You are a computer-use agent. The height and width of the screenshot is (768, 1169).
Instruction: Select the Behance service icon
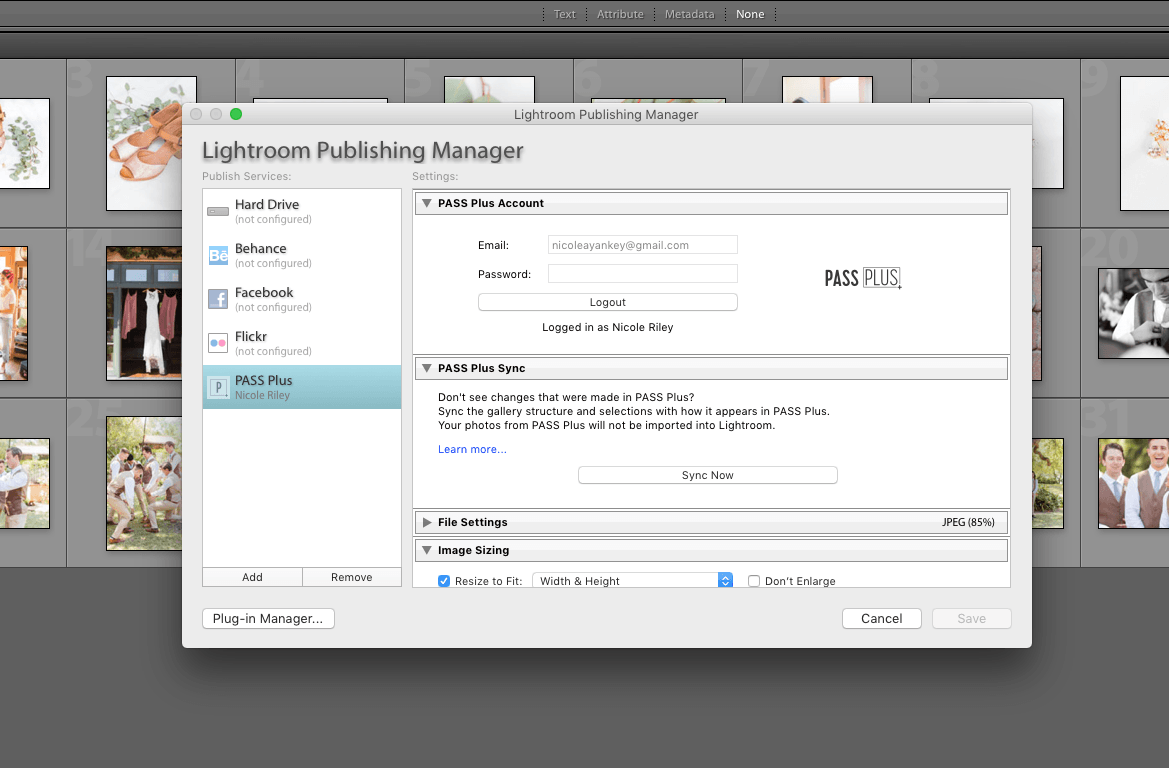(218, 256)
